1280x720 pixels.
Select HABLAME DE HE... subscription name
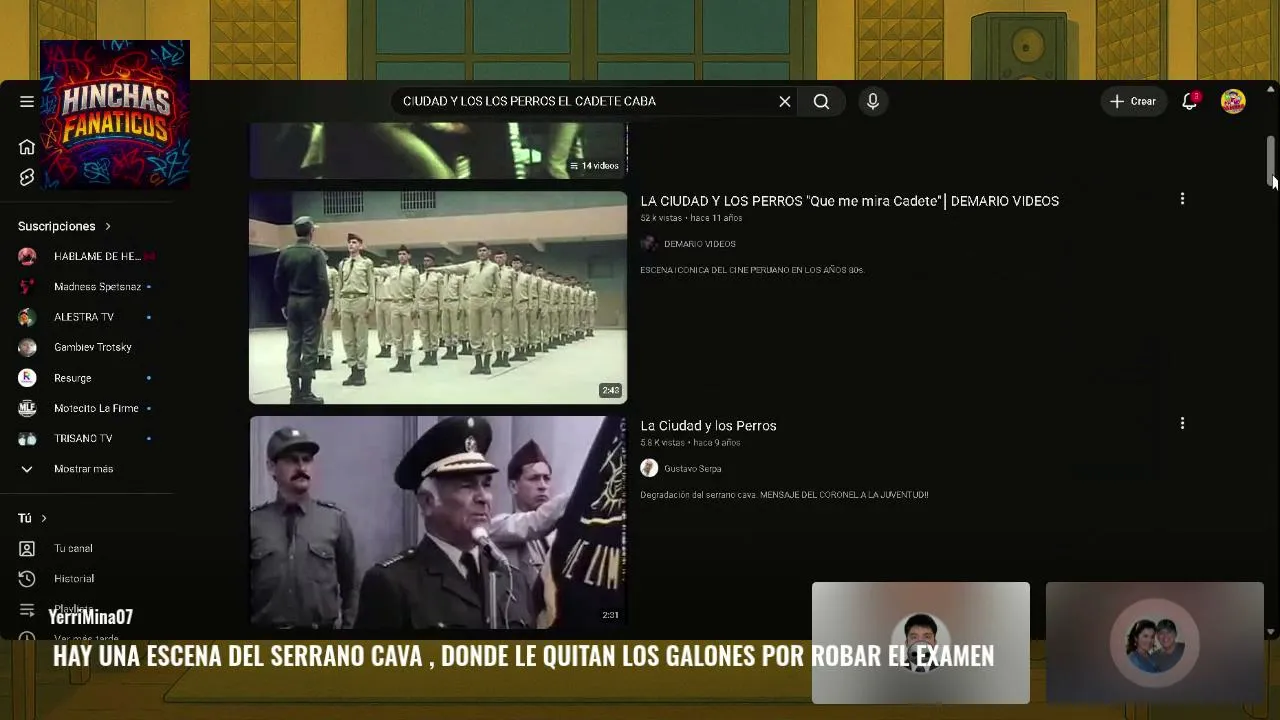tap(97, 256)
